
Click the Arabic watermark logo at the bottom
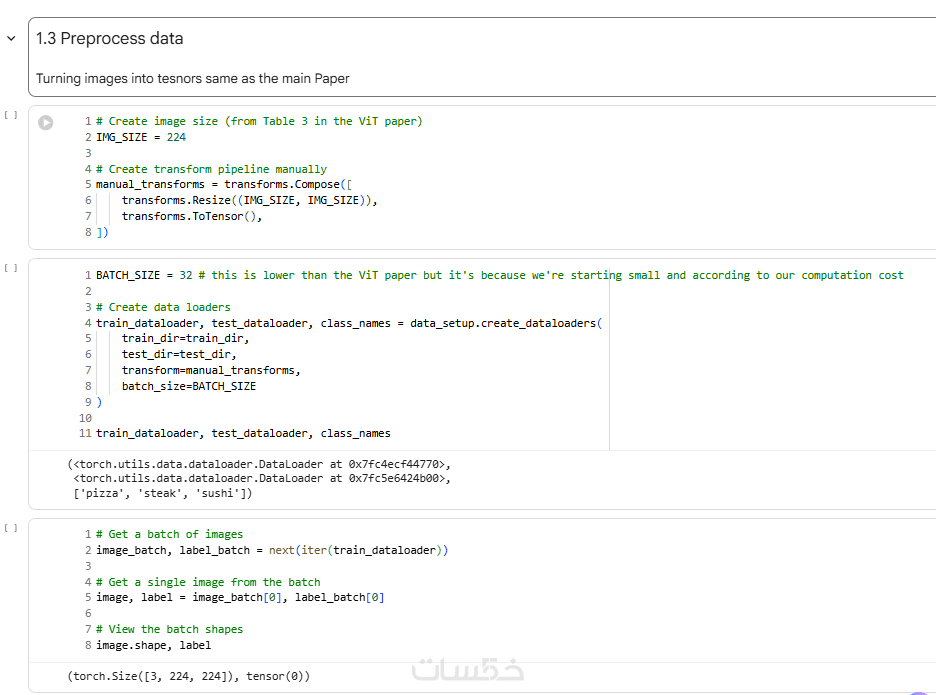click(x=467, y=670)
